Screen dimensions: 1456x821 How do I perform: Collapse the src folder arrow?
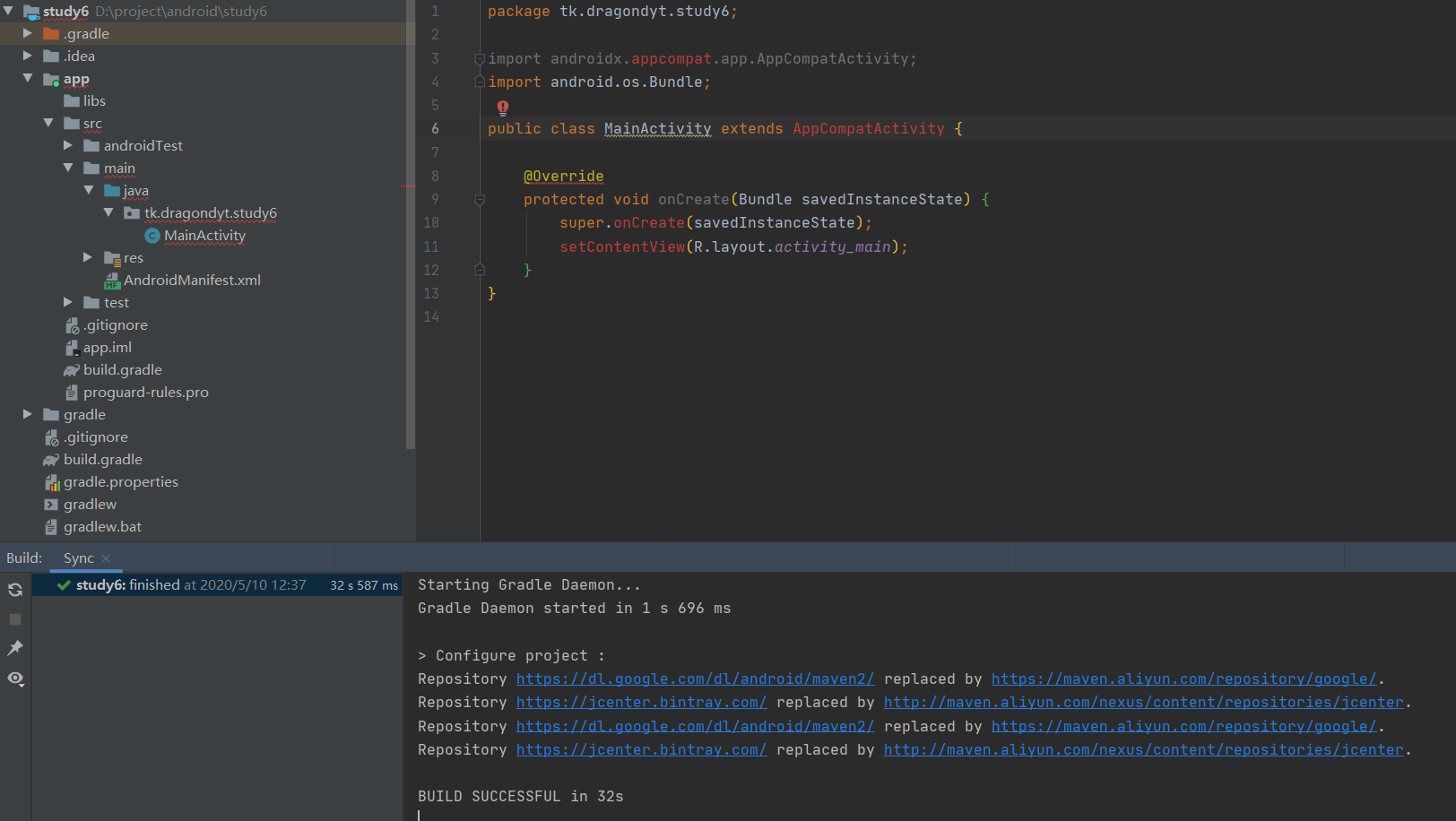tap(48, 123)
